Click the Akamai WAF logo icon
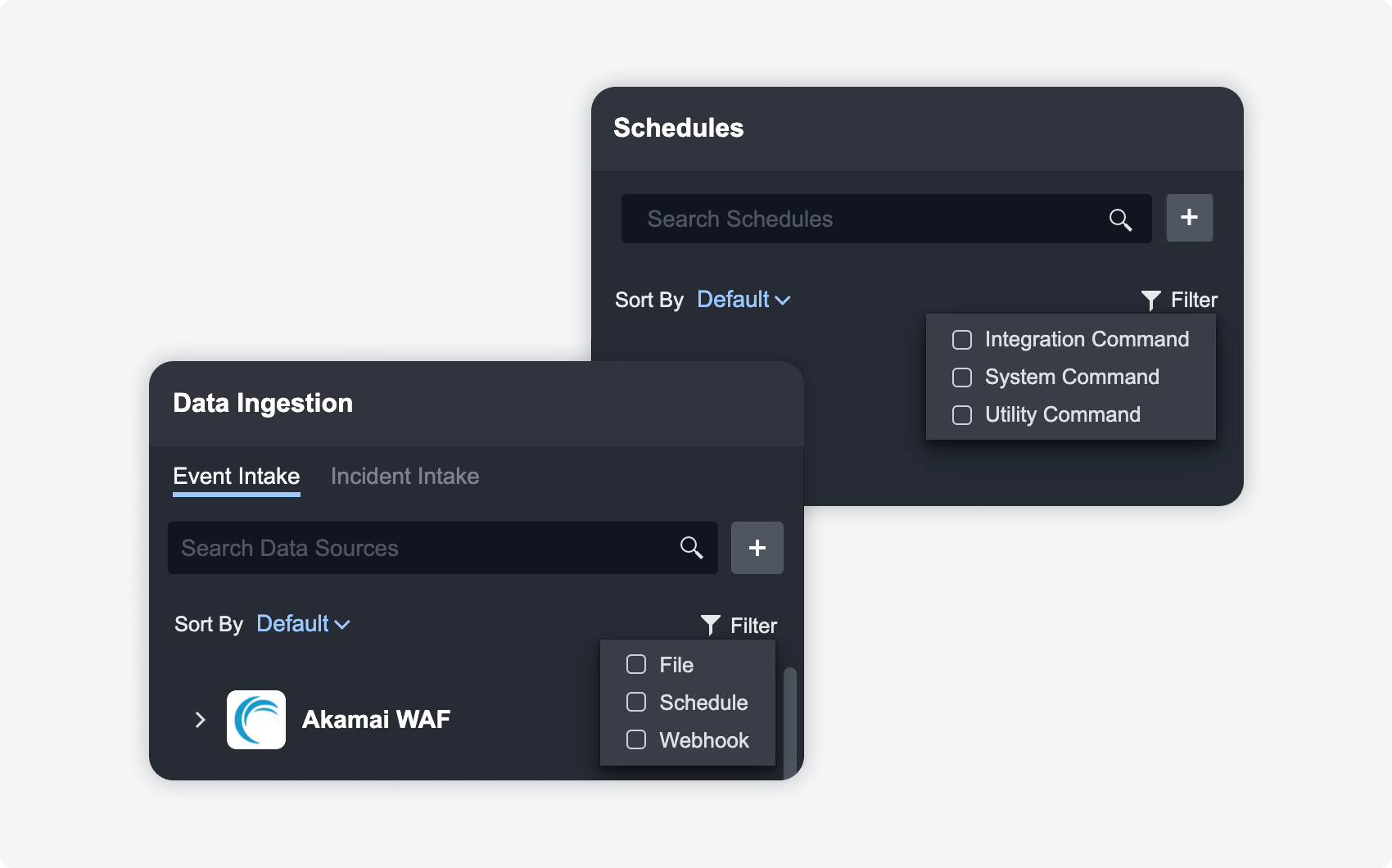This screenshot has height=868, width=1392. (256, 720)
